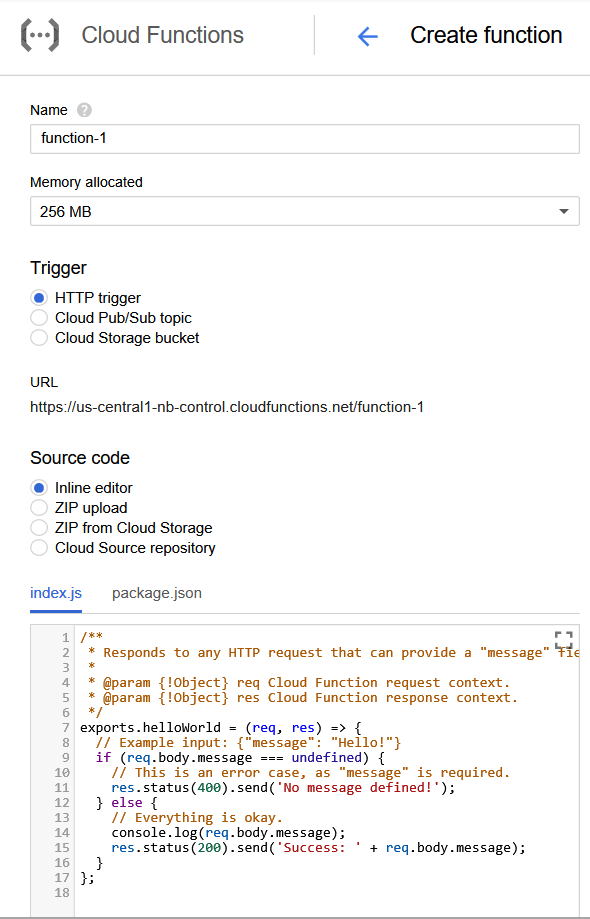Click the Create function heading
Viewport: 590px width, 919px height.
point(486,35)
